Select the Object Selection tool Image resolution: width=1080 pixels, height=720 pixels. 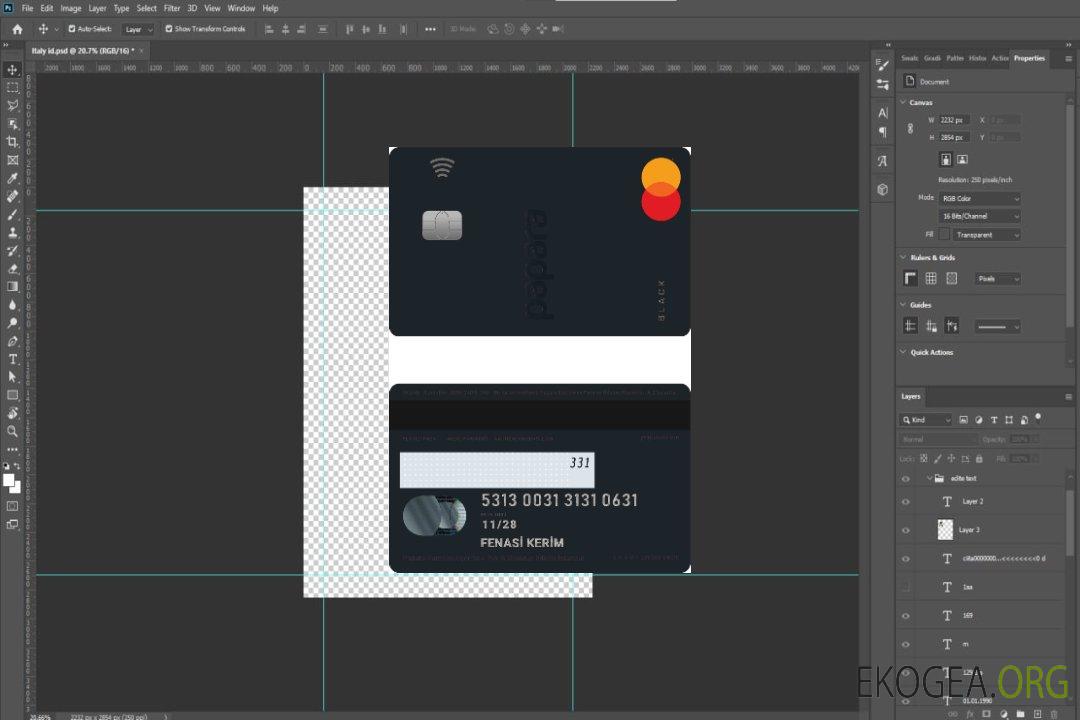tap(12, 124)
